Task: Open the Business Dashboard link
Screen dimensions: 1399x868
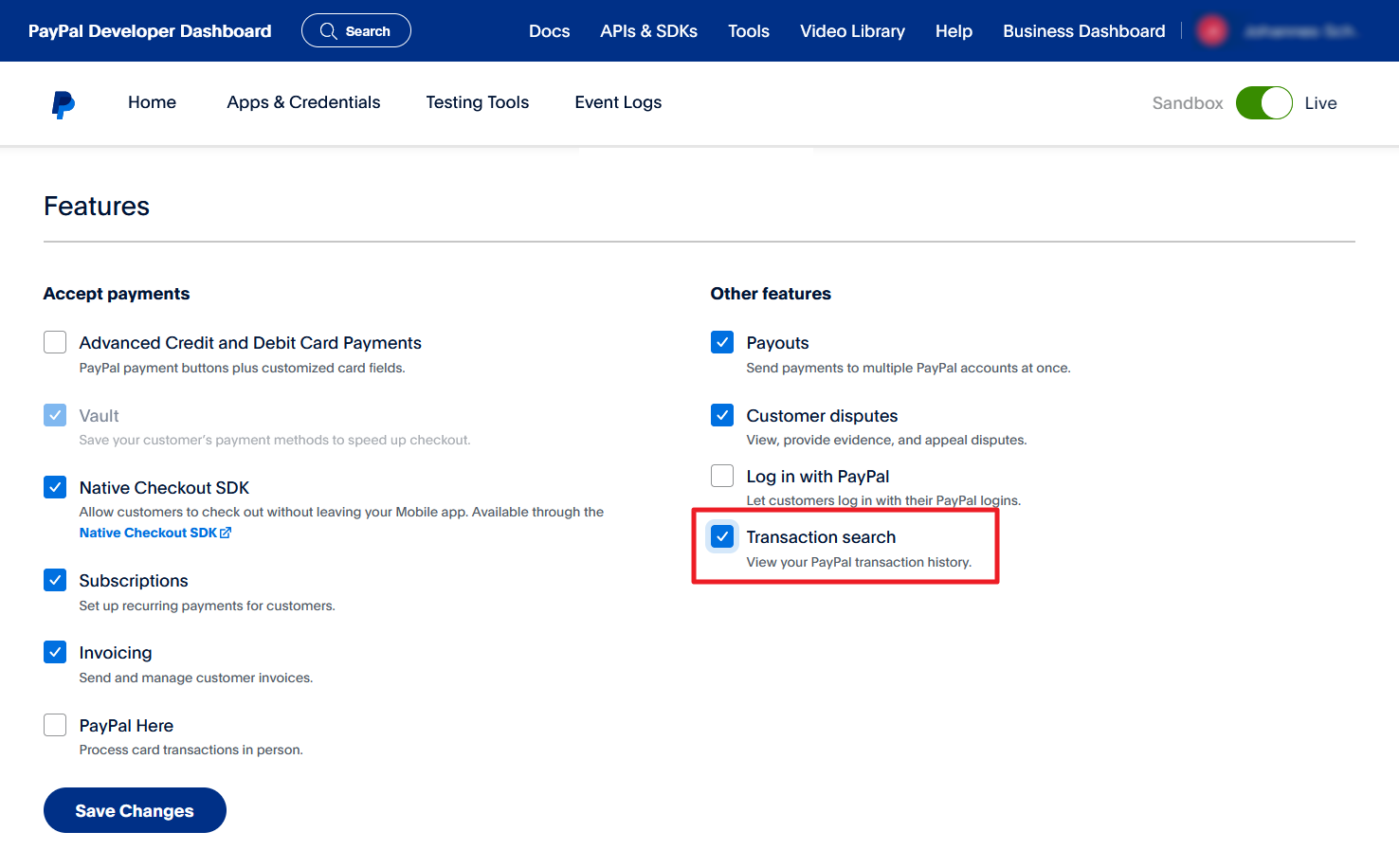Action: (1083, 31)
